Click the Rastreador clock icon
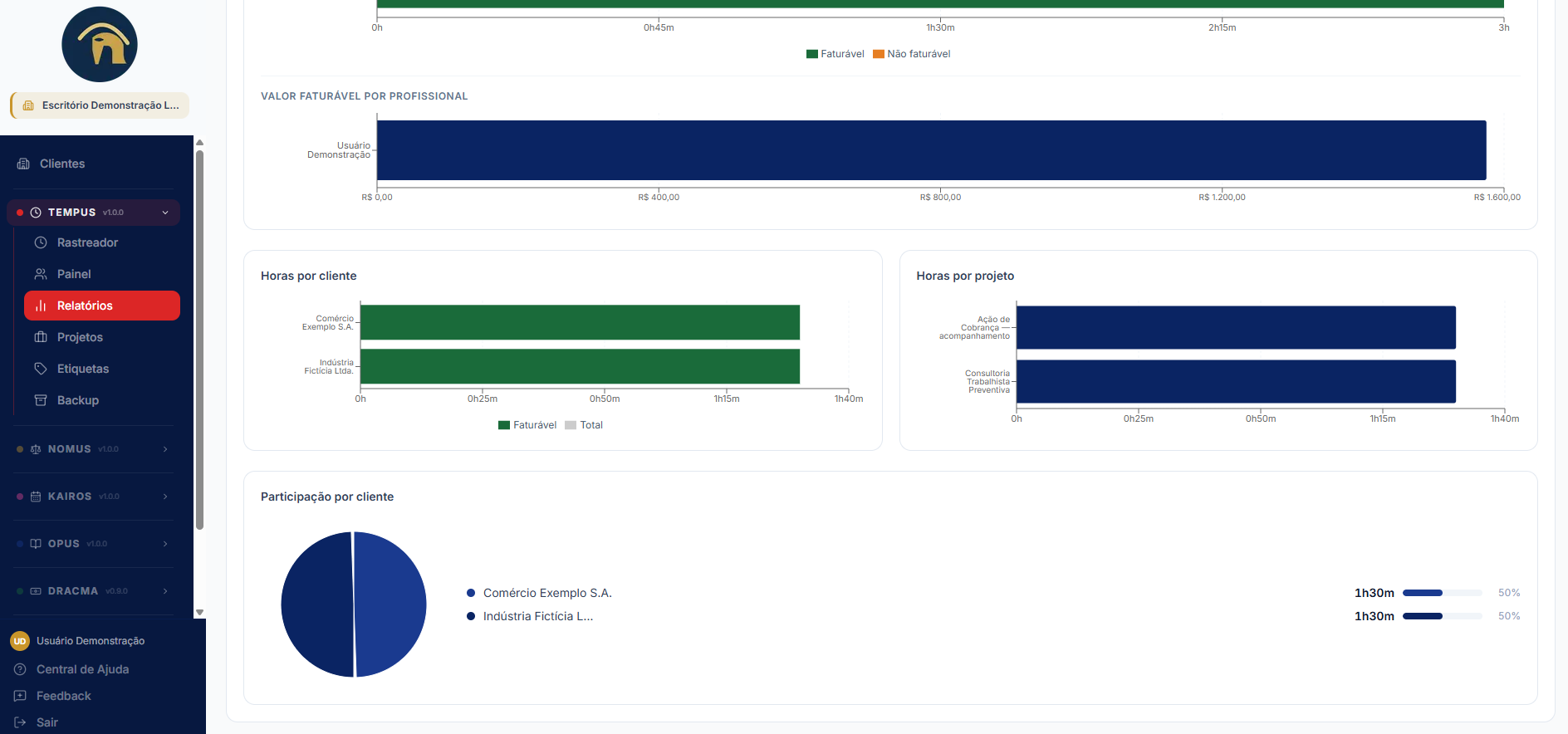 [x=41, y=242]
